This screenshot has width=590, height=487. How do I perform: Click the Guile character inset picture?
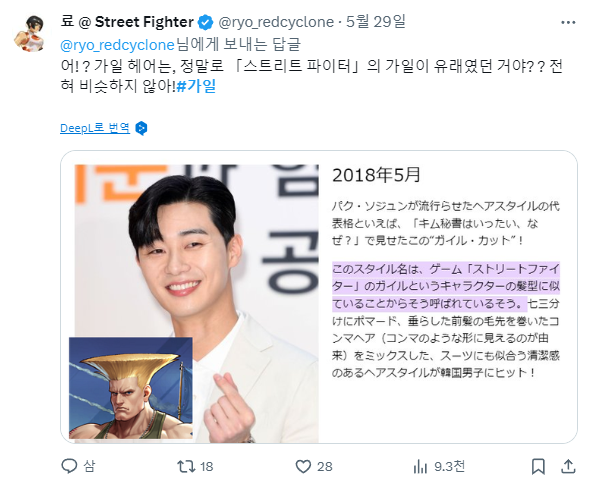coord(131,388)
